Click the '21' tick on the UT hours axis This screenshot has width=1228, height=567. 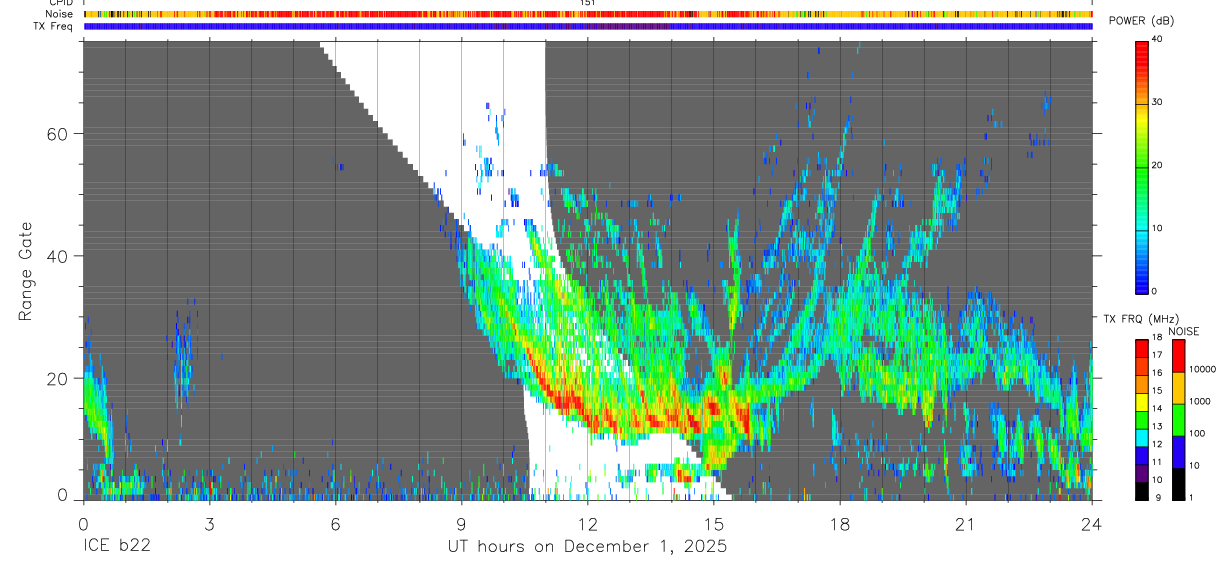(965, 523)
